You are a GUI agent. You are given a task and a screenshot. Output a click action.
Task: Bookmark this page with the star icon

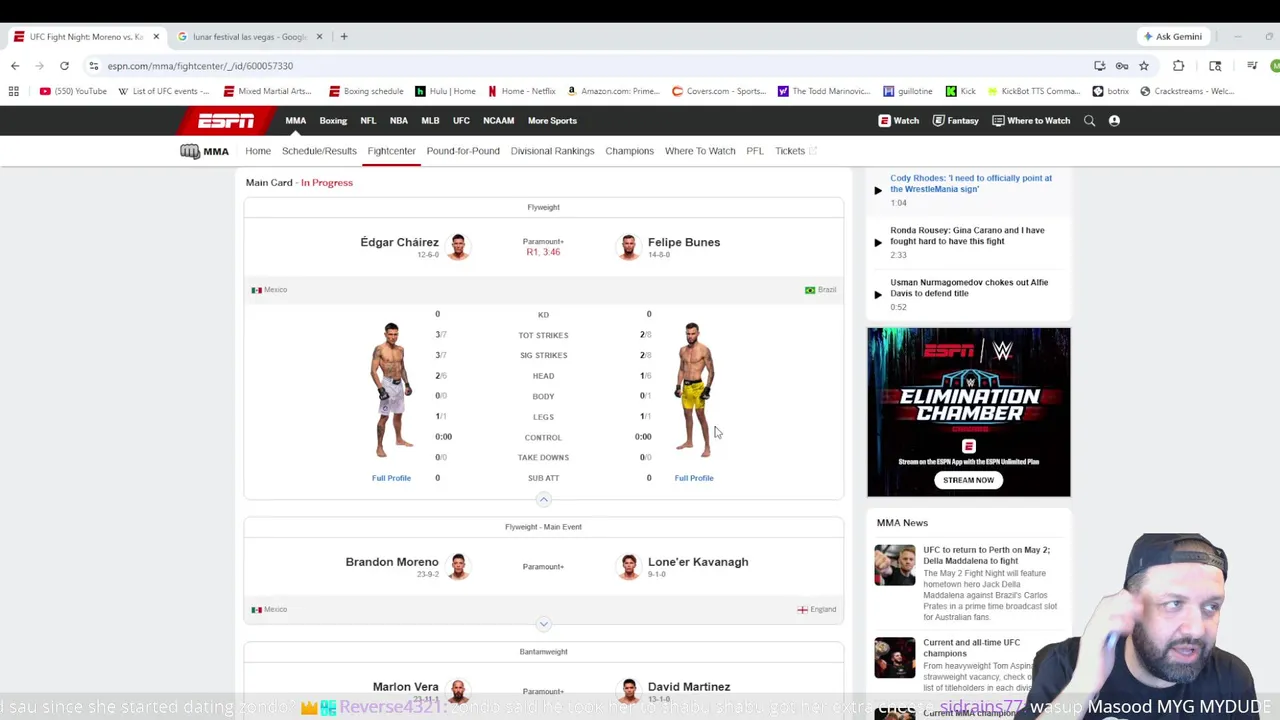(1144, 66)
